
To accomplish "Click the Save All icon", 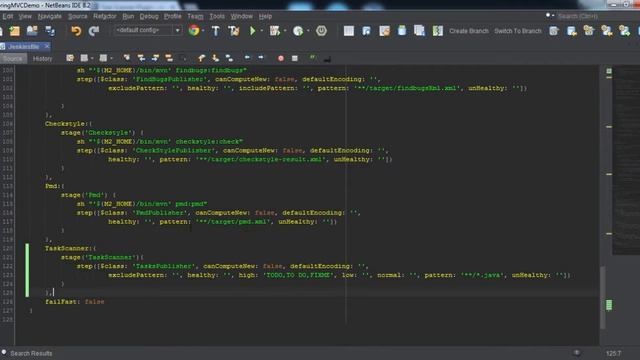I will click(50, 31).
